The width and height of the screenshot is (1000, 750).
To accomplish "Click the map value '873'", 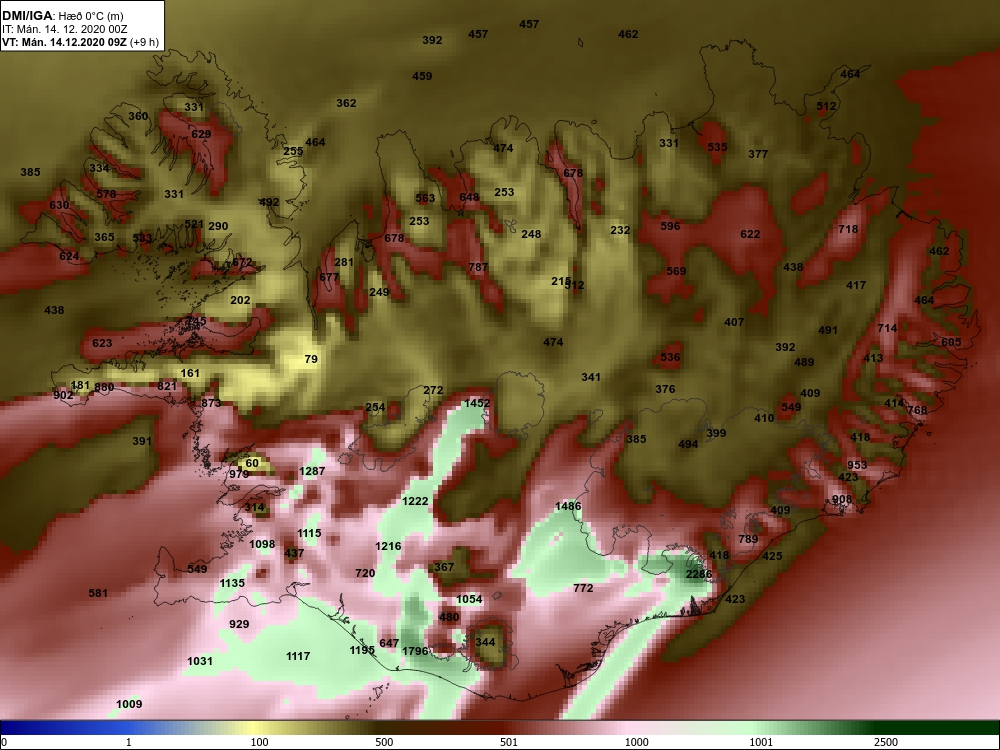I will pyautogui.click(x=210, y=403).
